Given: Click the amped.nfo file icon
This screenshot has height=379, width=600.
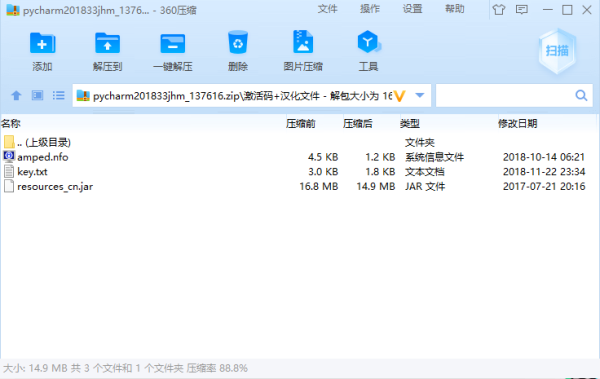Looking at the screenshot, I should 9,157.
